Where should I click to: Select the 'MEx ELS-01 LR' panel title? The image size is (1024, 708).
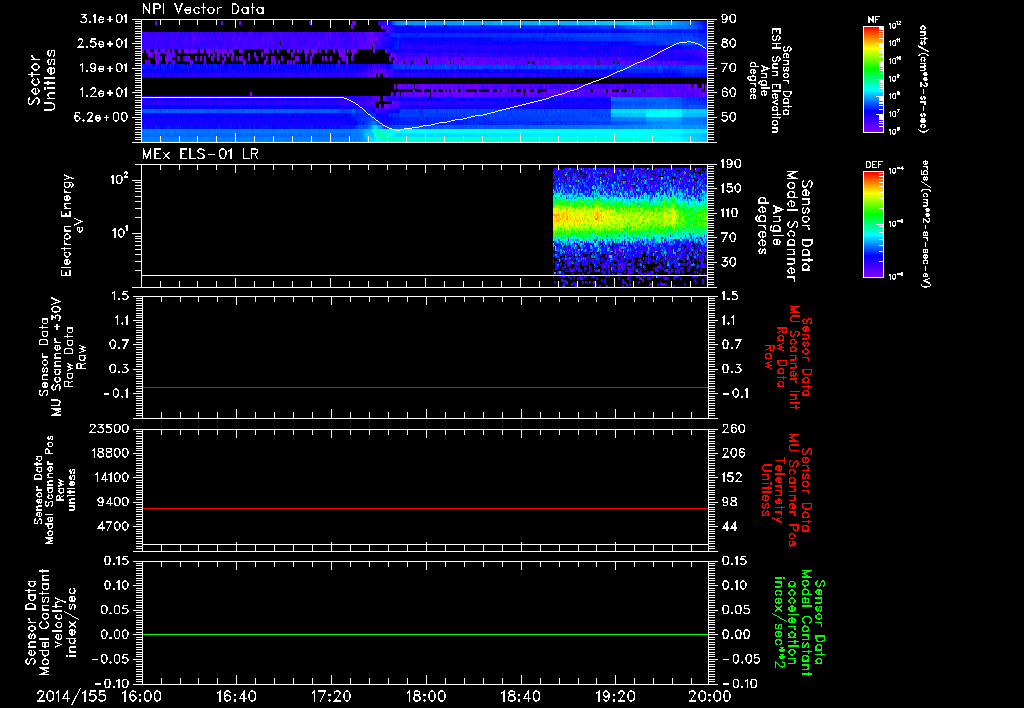200,154
